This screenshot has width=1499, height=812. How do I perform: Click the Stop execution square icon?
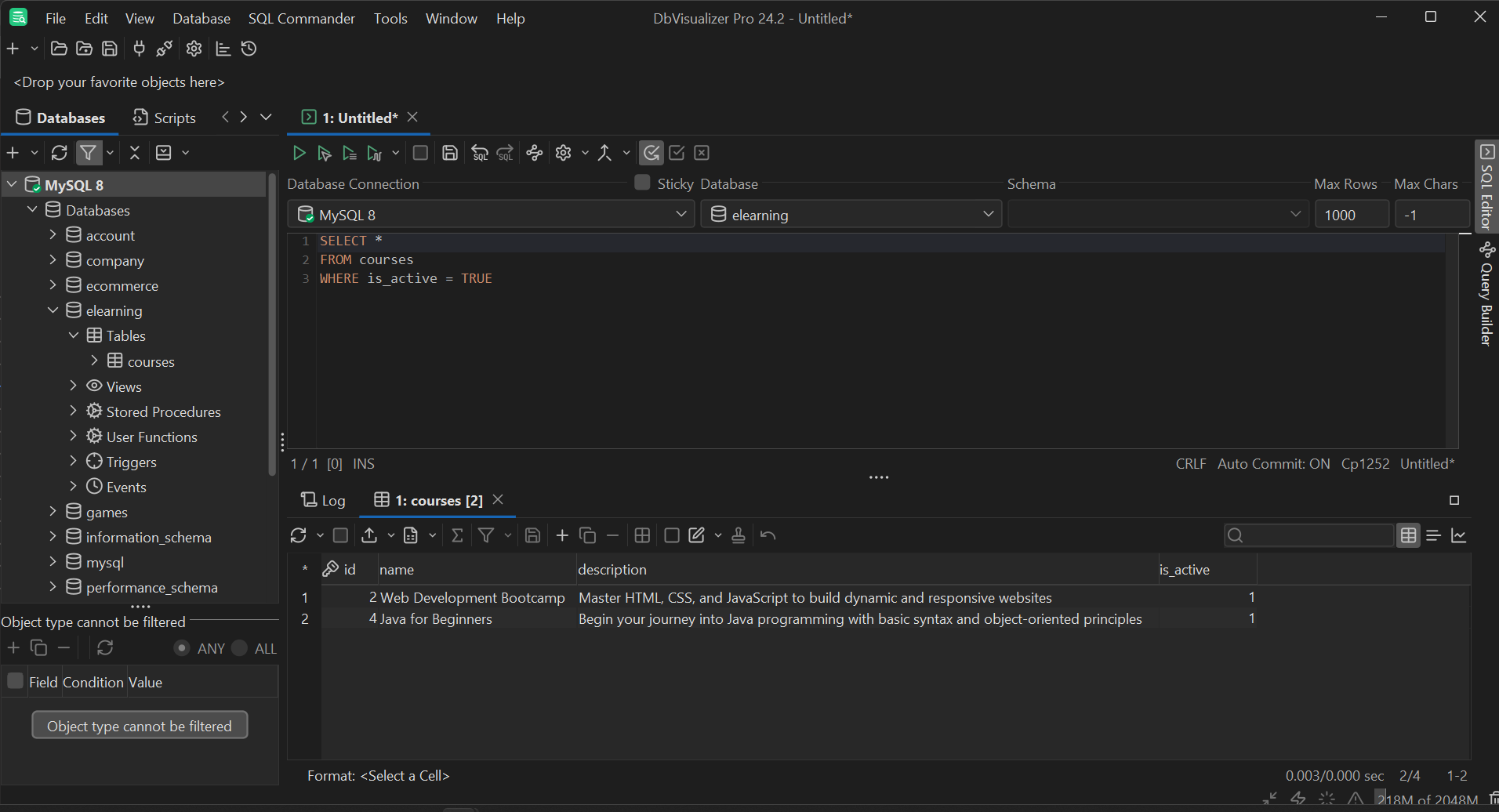click(x=420, y=153)
